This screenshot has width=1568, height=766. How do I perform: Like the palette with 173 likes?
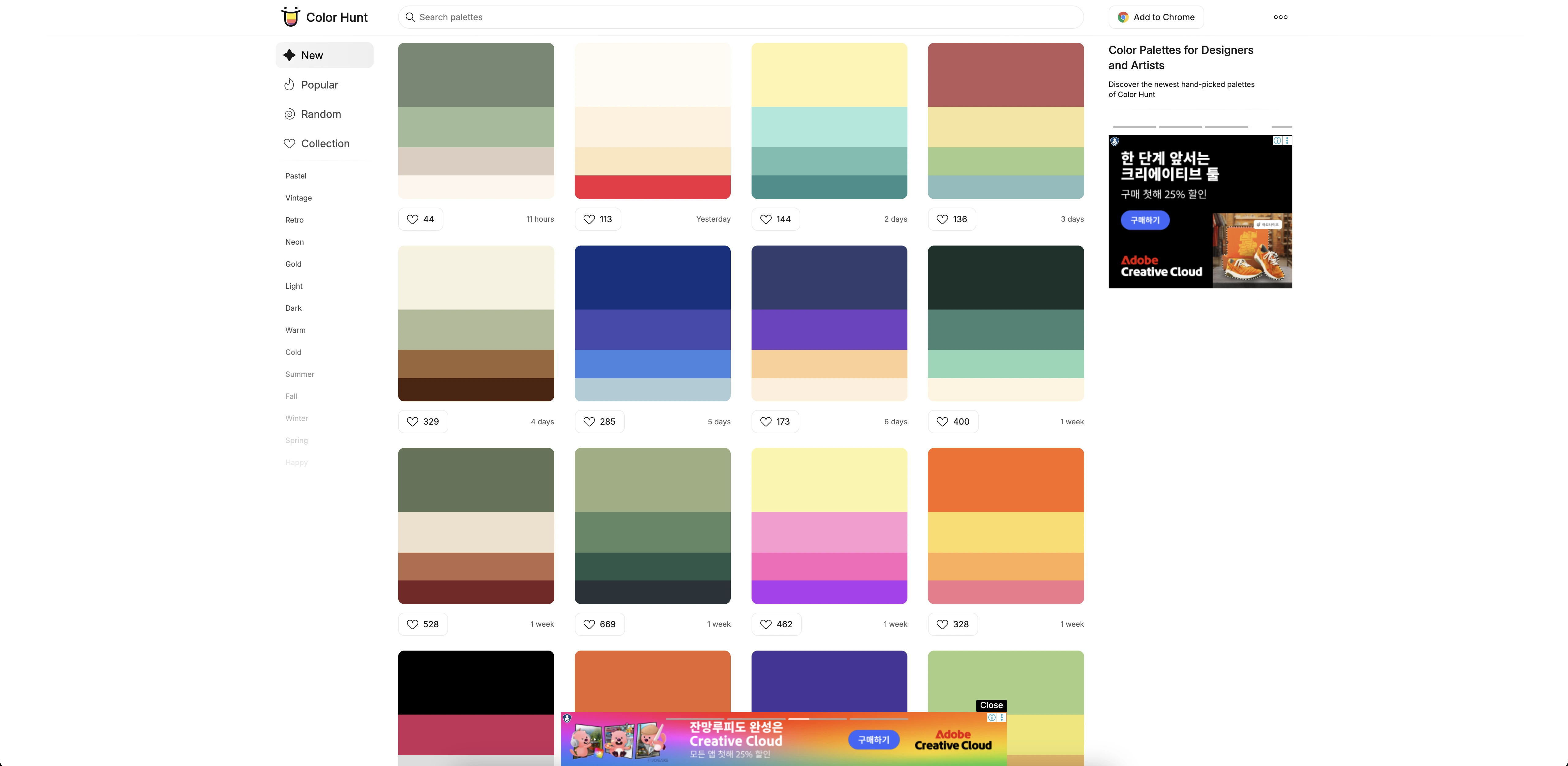tap(775, 422)
